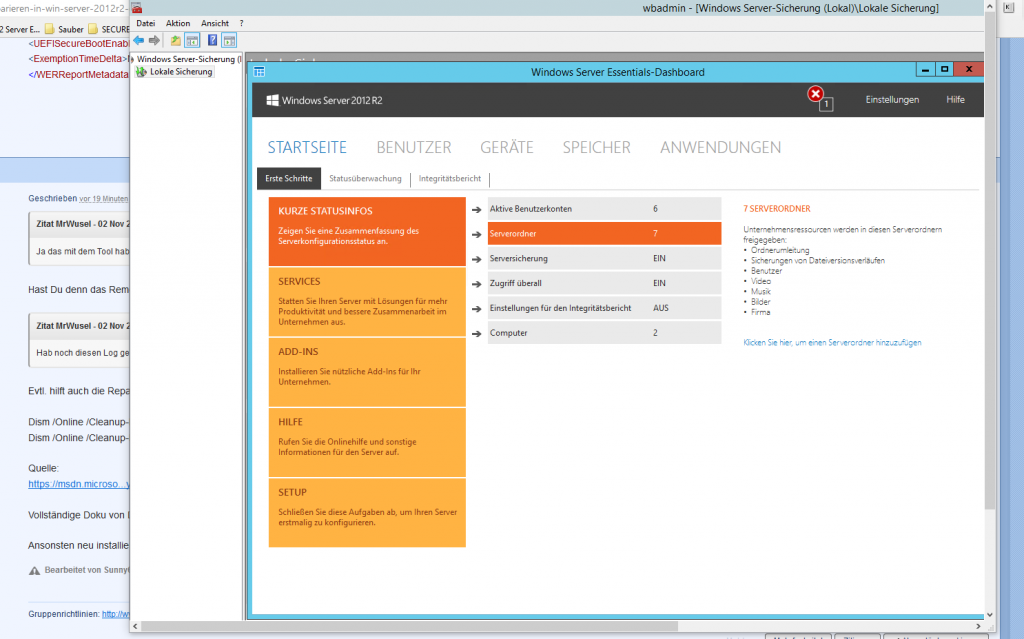Click the vertical scrollbar down arrow
The height and width of the screenshot is (639, 1024).
(x=989, y=614)
